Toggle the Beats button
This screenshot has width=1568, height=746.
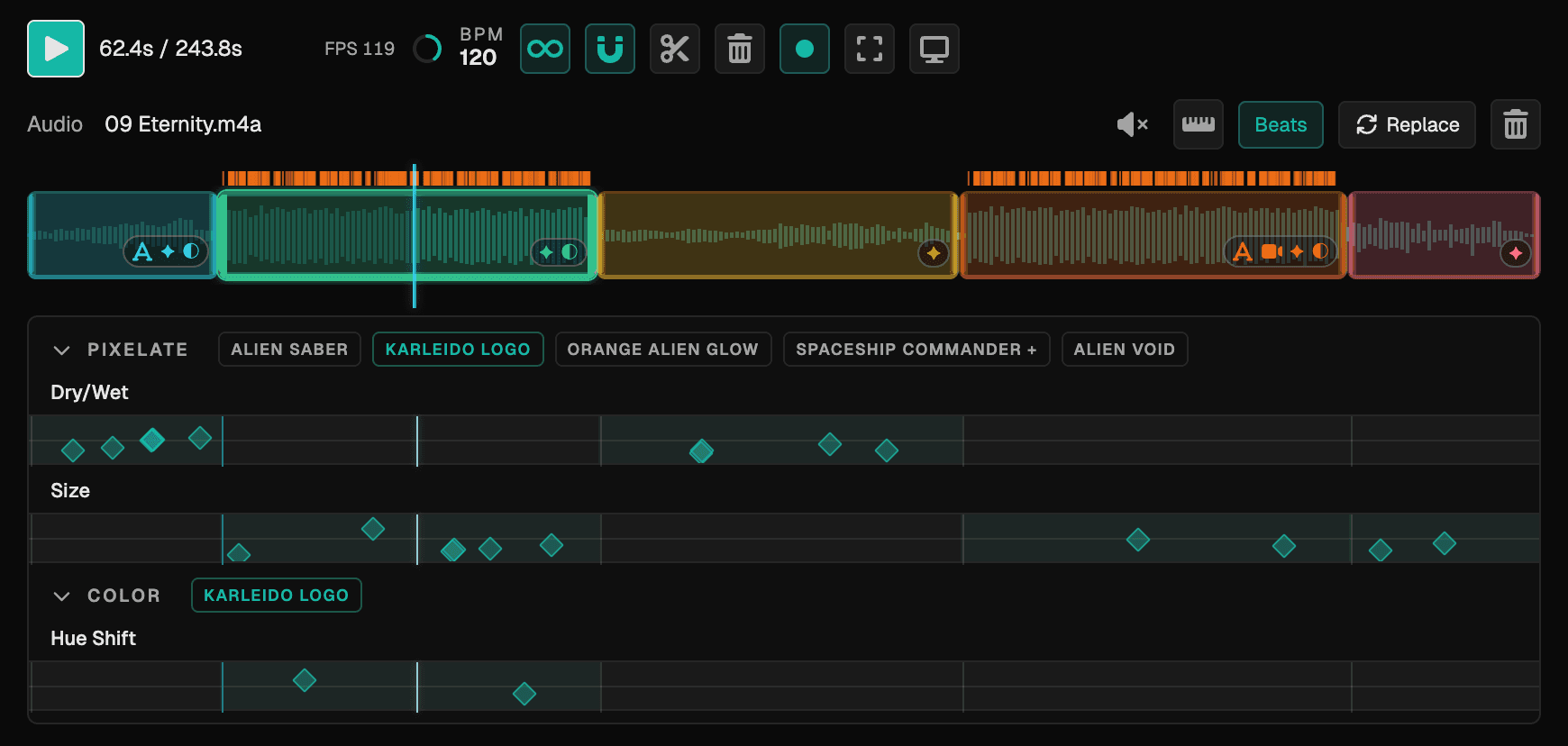(x=1281, y=124)
